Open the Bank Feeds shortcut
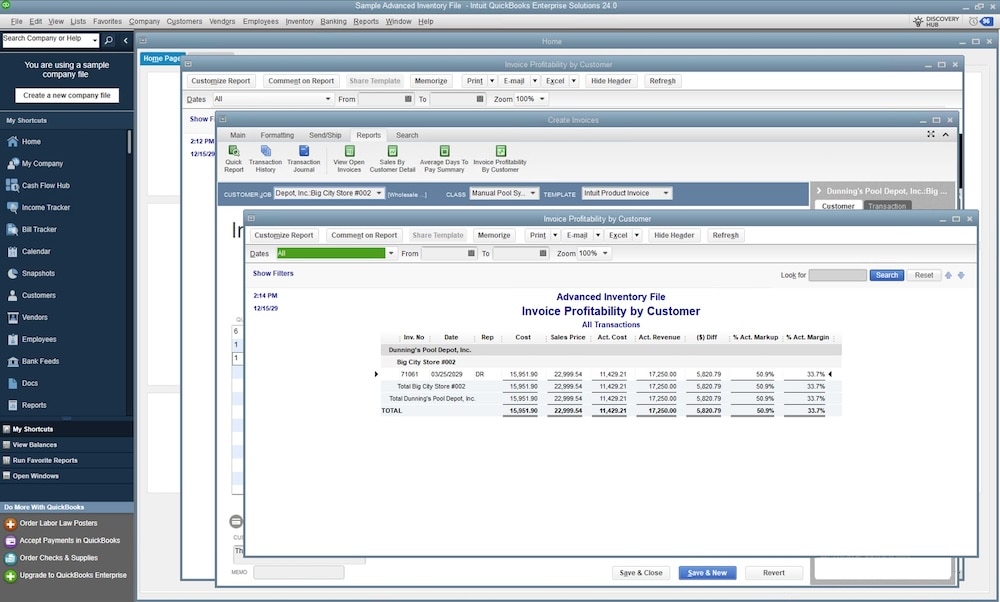Image resolution: width=1000 pixels, height=602 pixels. pyautogui.click(x=14, y=361)
